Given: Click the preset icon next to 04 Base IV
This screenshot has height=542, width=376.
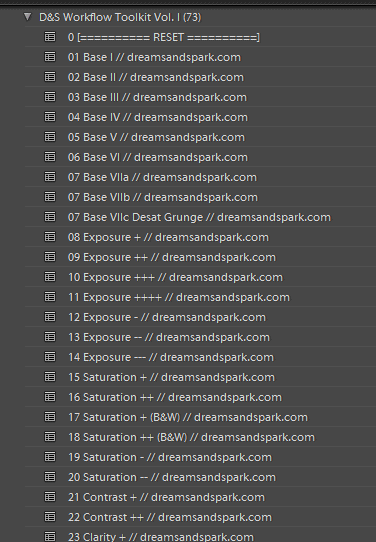Looking at the screenshot, I should pyautogui.click(x=50, y=117).
